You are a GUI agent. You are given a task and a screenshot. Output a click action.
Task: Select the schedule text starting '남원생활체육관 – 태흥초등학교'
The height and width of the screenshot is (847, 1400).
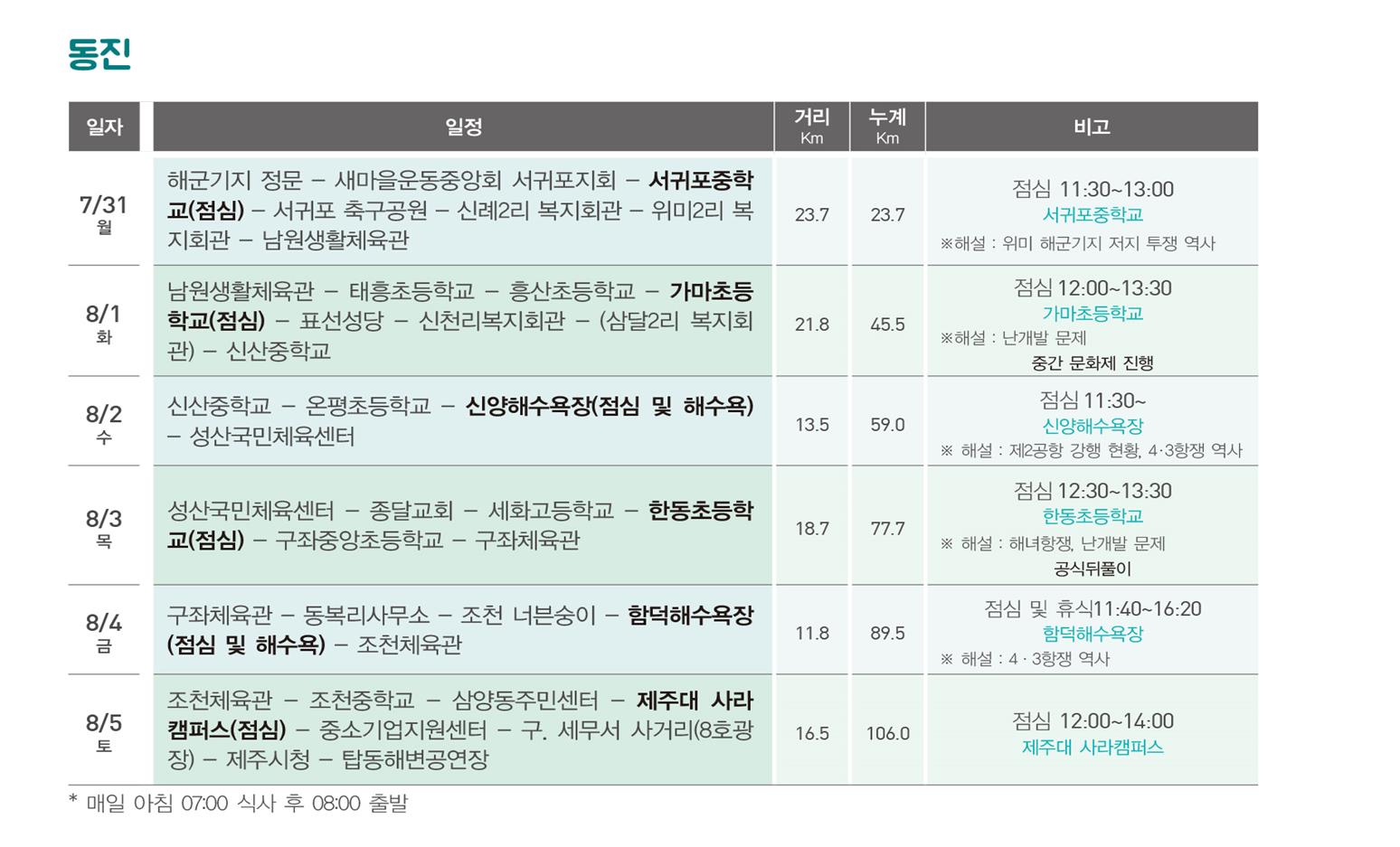[x=460, y=321]
